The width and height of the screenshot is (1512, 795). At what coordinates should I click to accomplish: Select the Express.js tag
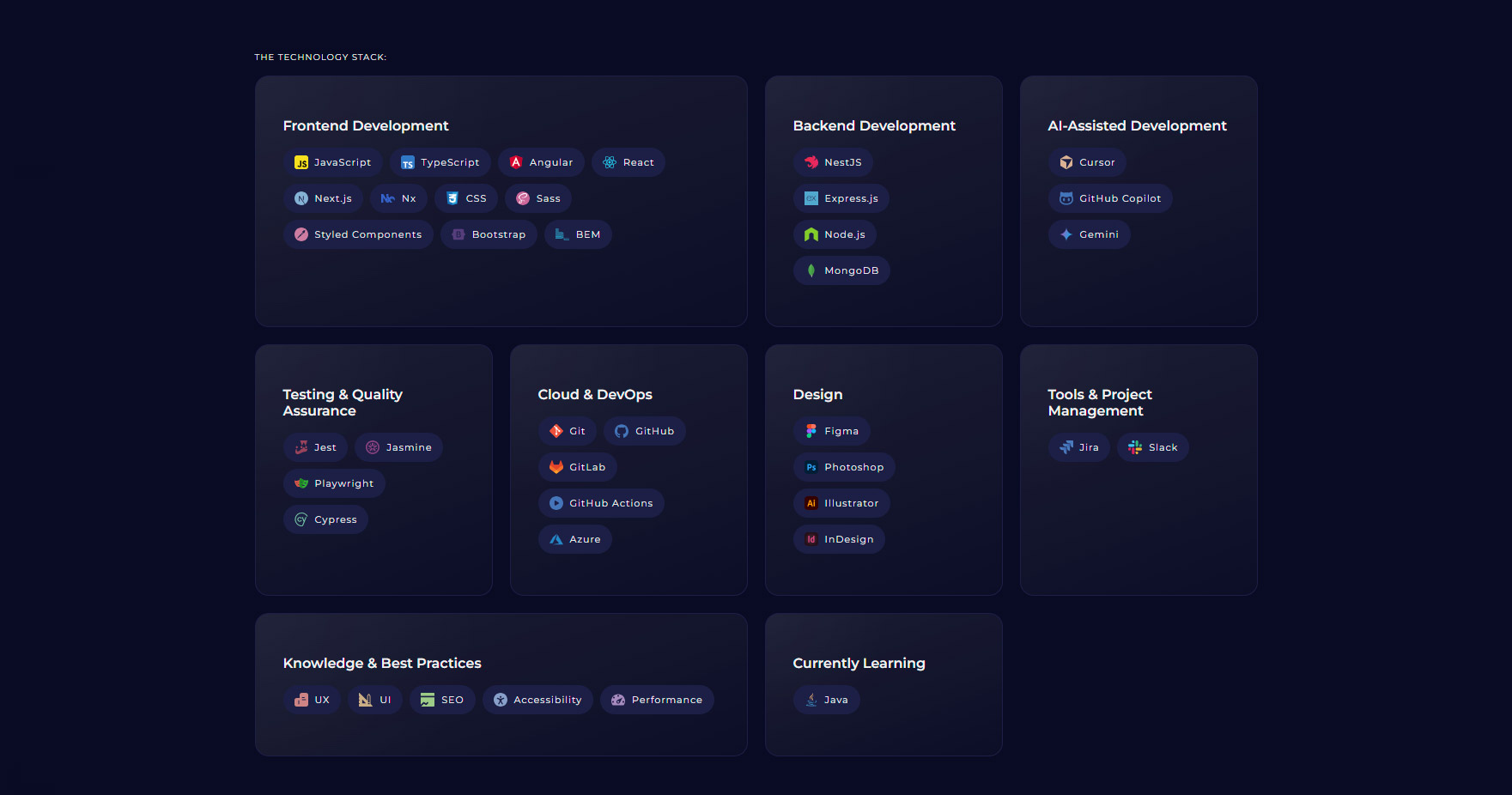tap(841, 198)
